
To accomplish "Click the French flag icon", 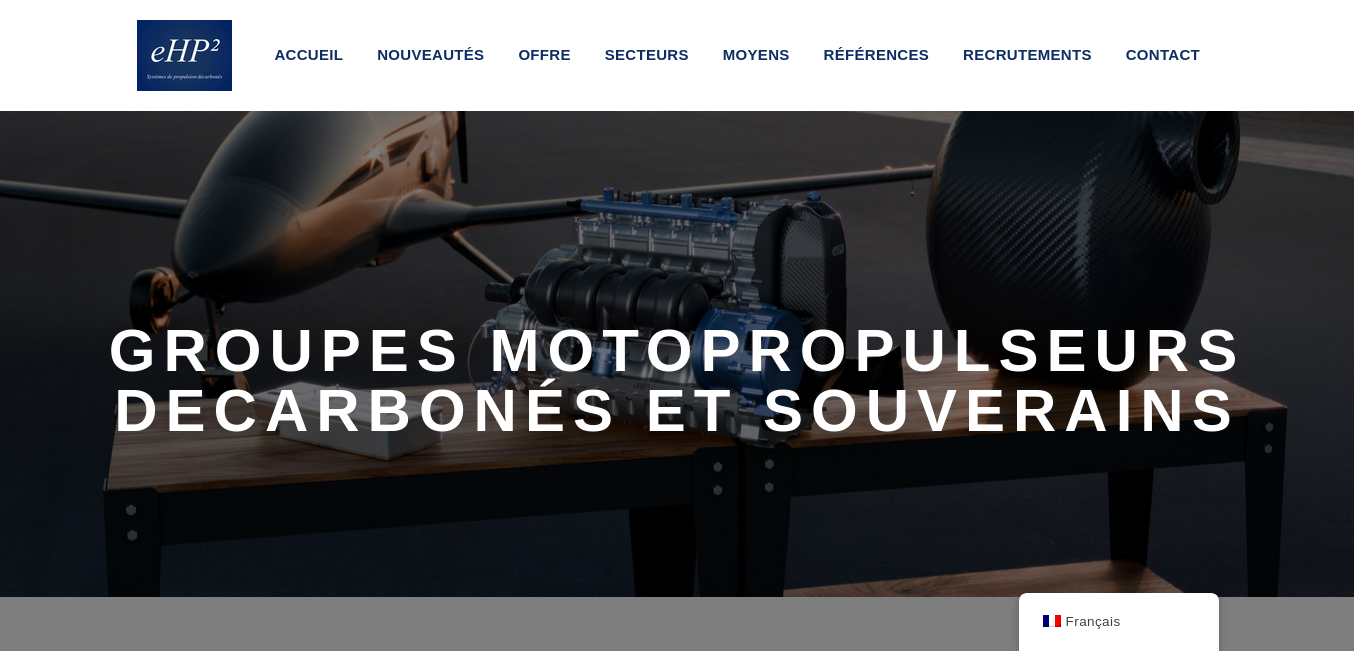I will point(1052,621).
